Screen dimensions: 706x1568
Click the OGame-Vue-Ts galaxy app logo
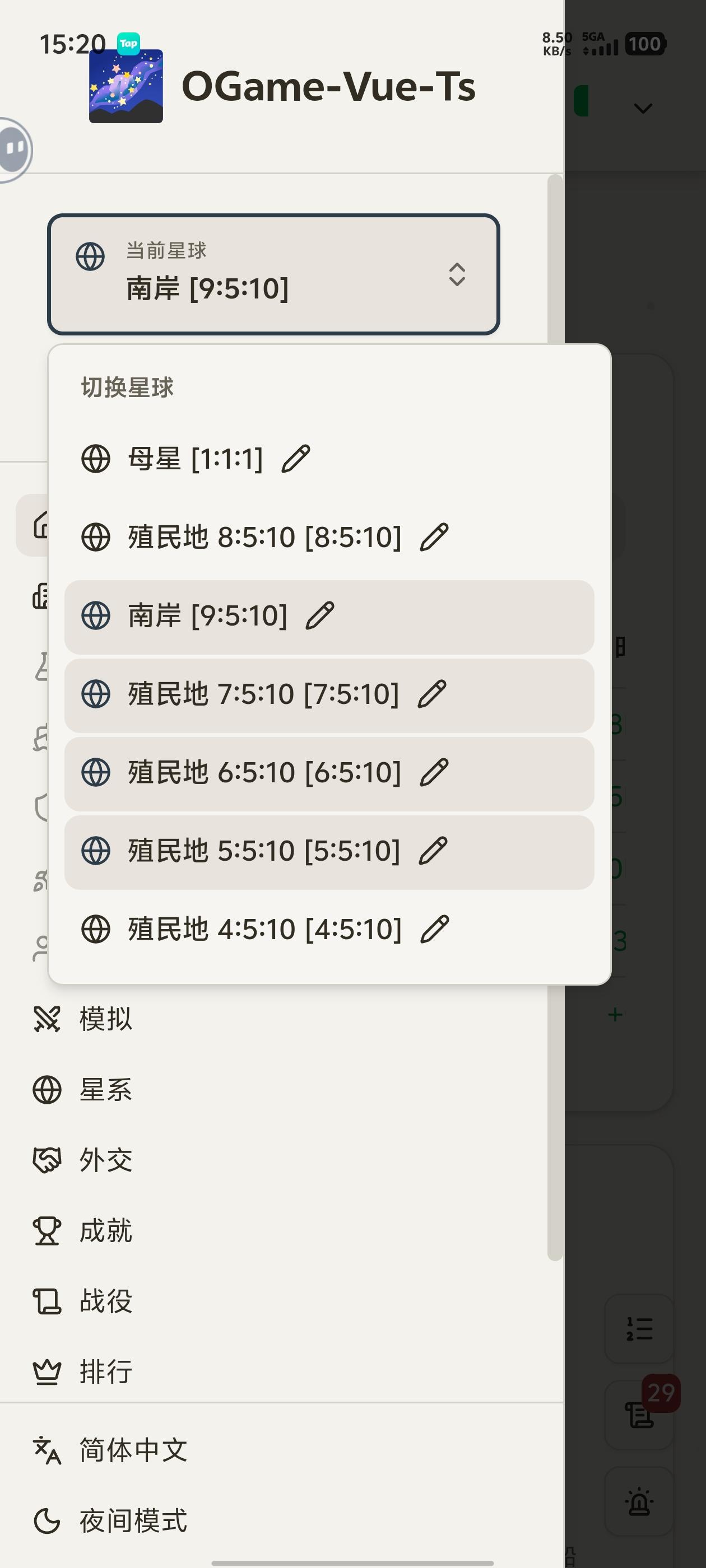[126, 86]
